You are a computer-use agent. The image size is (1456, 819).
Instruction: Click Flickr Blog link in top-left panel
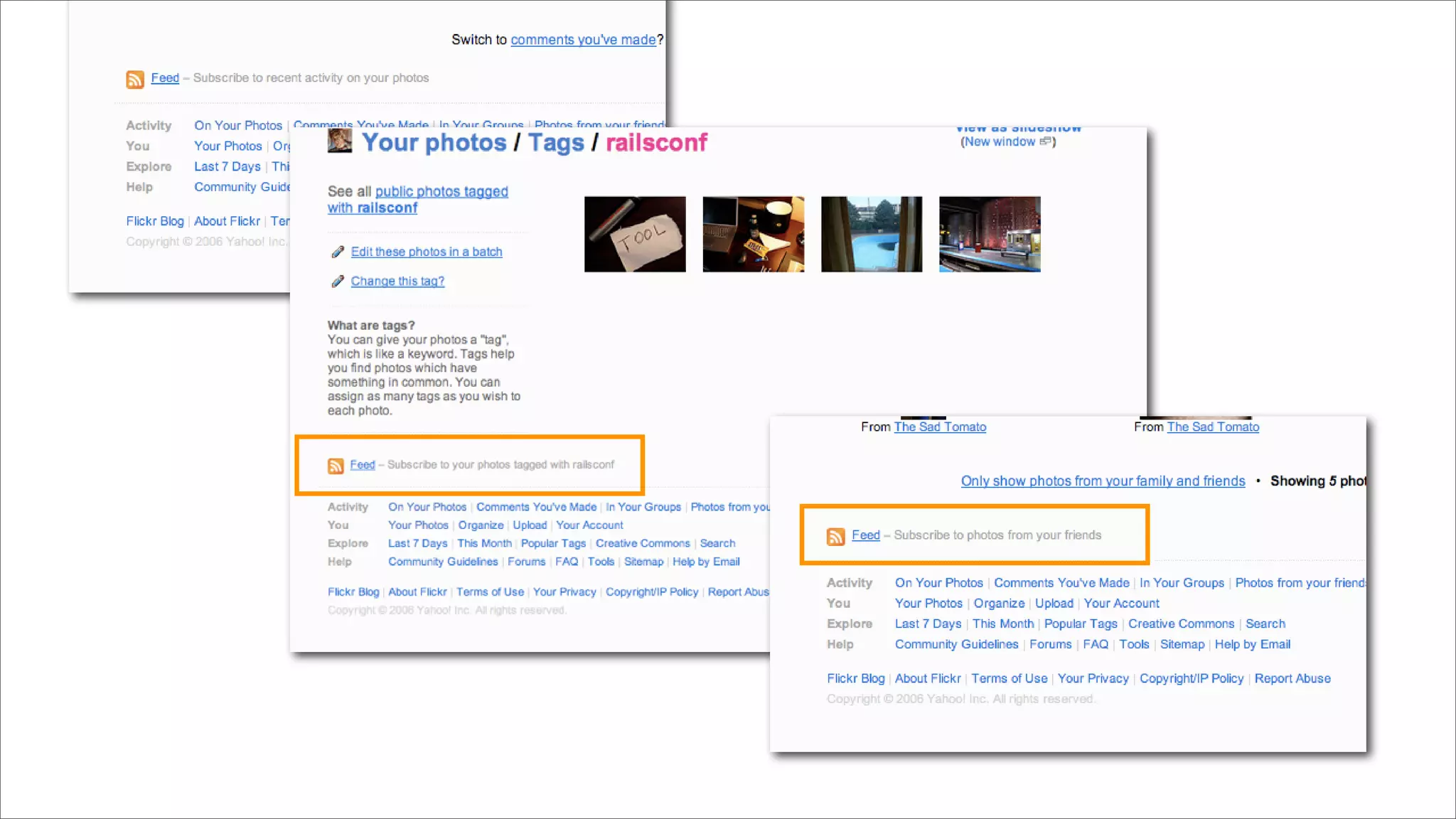(155, 221)
